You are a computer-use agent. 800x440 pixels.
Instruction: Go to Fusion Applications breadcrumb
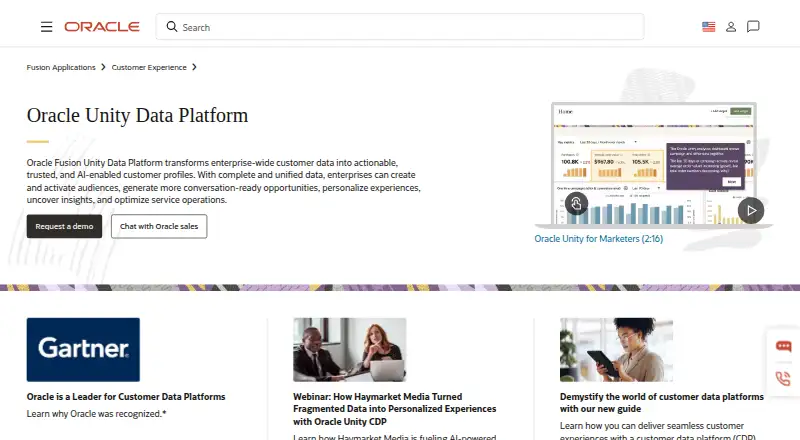61,67
